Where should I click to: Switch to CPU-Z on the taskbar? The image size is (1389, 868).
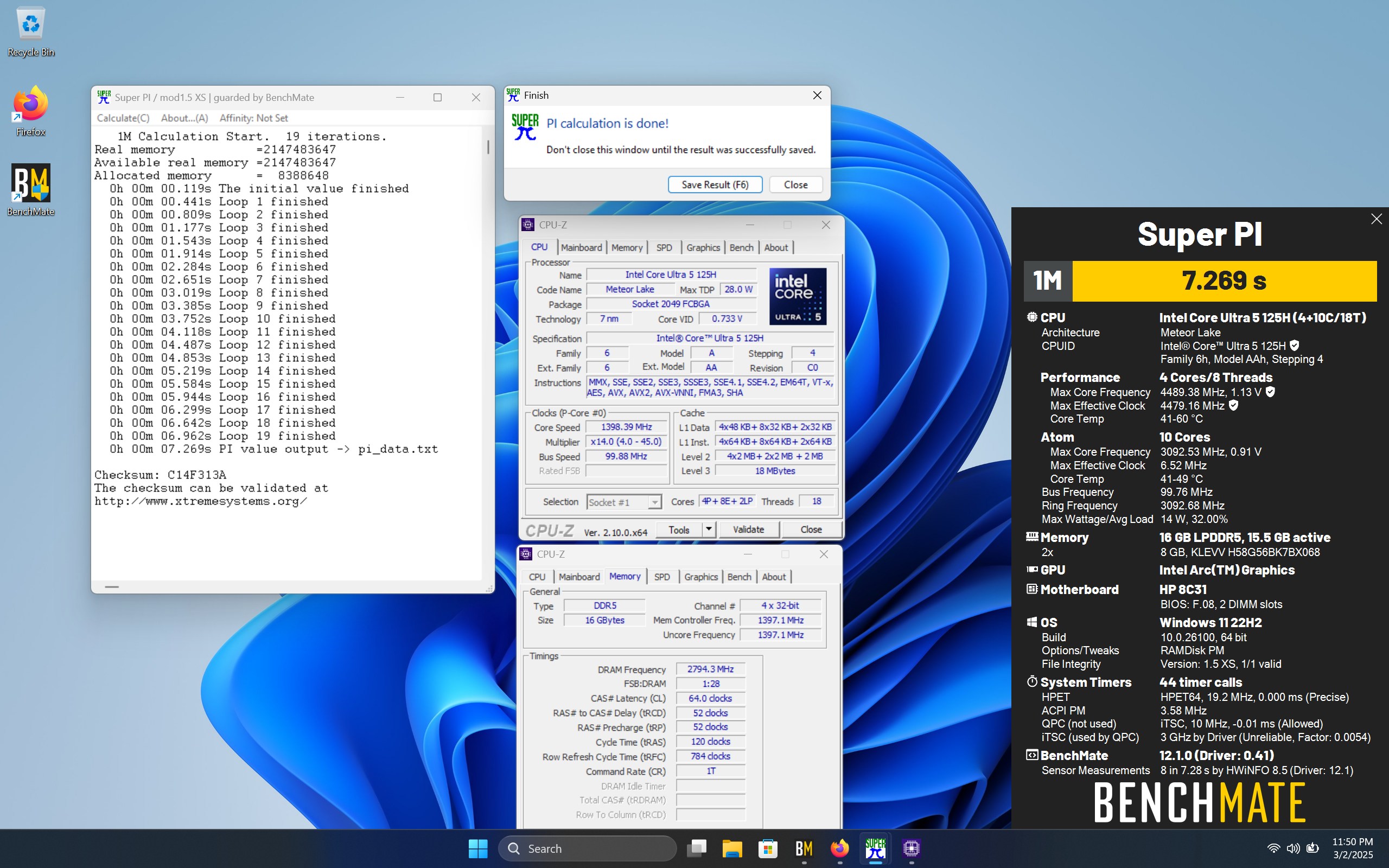[x=912, y=848]
